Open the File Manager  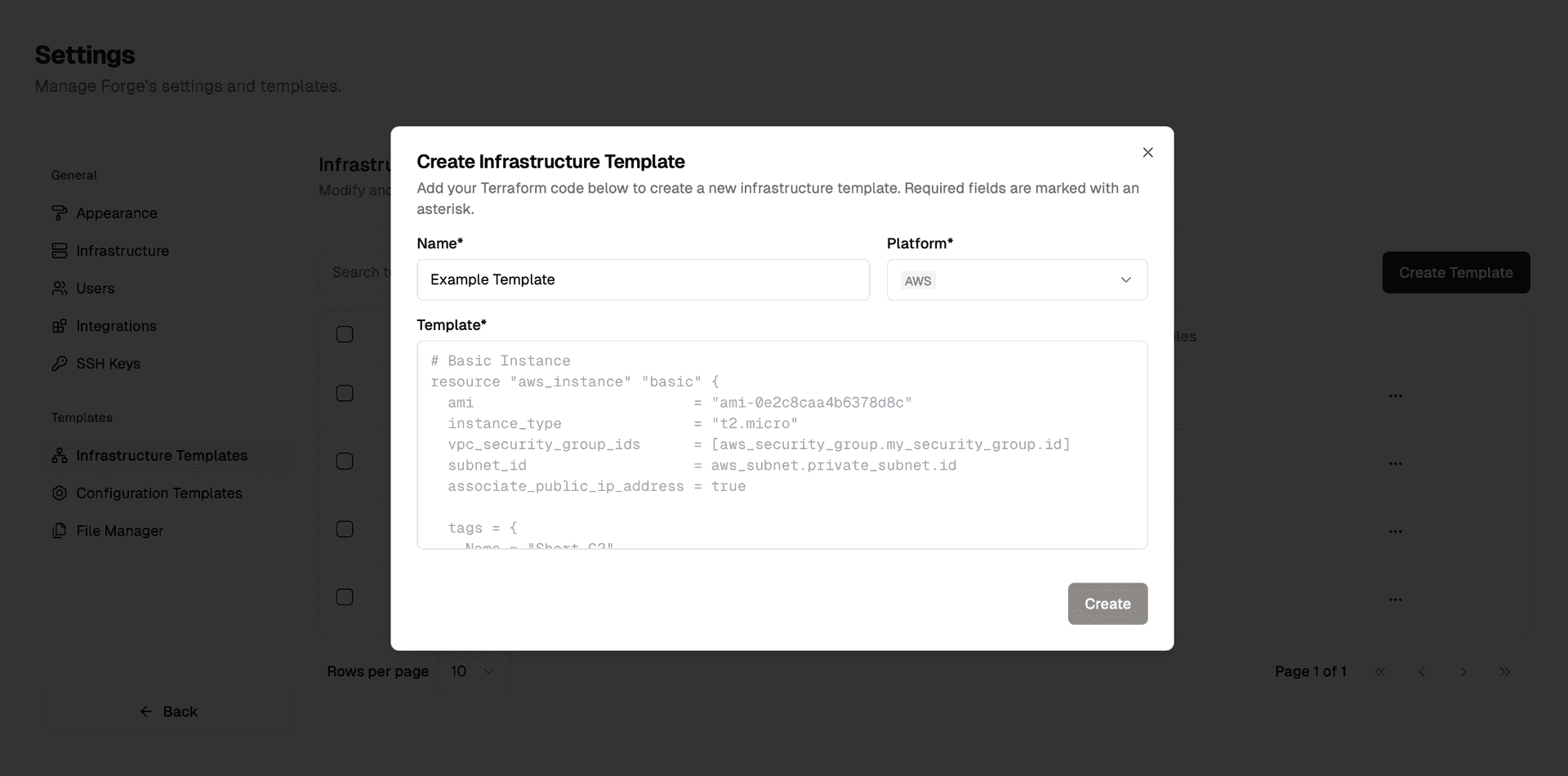(168, 531)
